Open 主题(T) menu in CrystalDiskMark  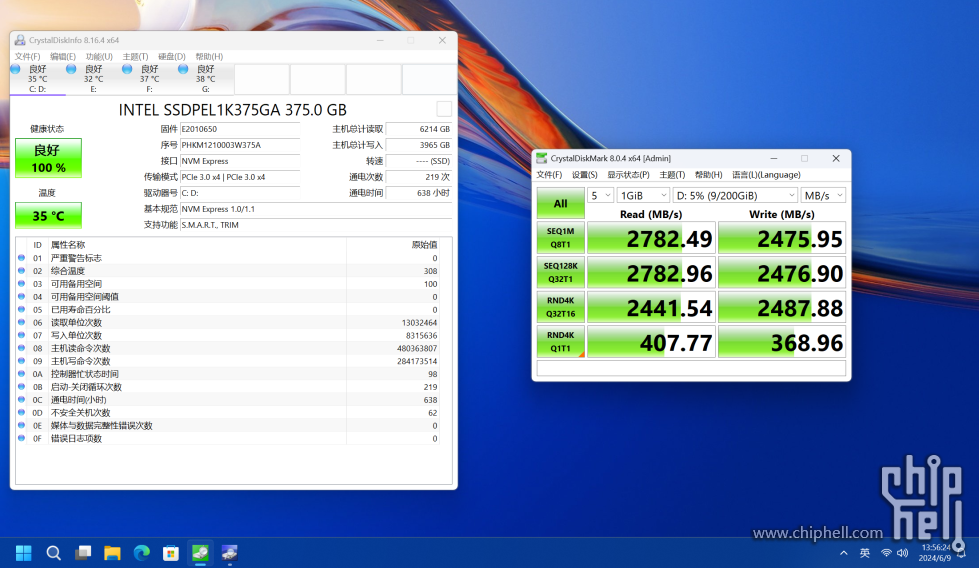[x=672, y=175]
